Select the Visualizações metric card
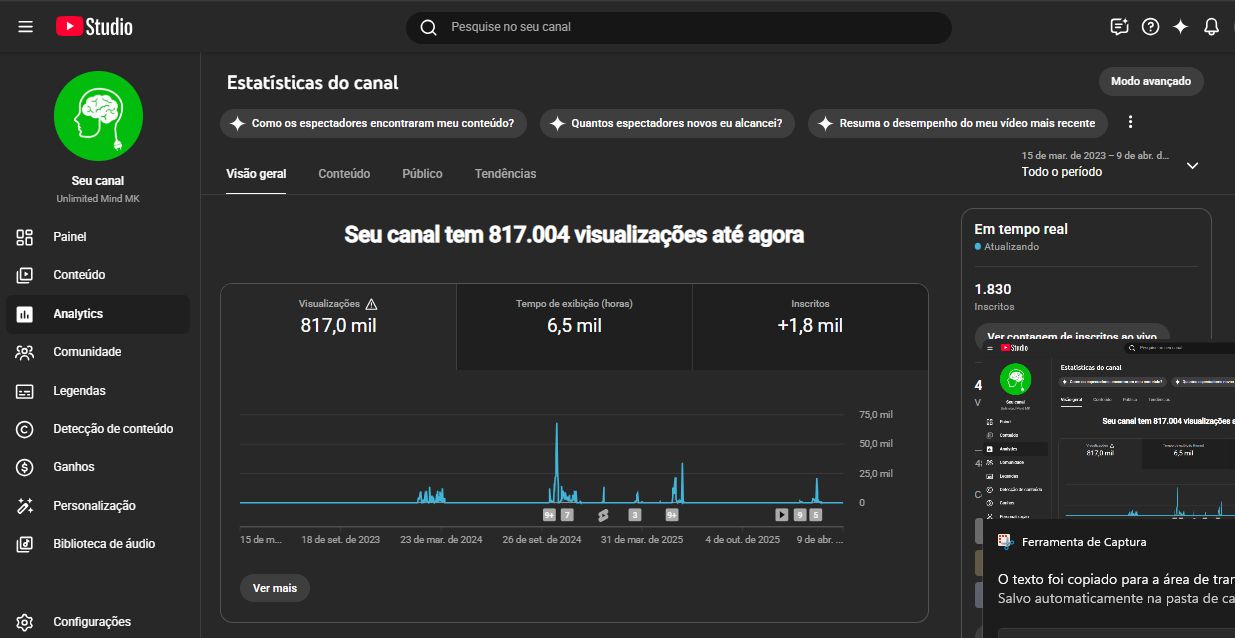Screen dimensions: 1235x638 click(339, 327)
